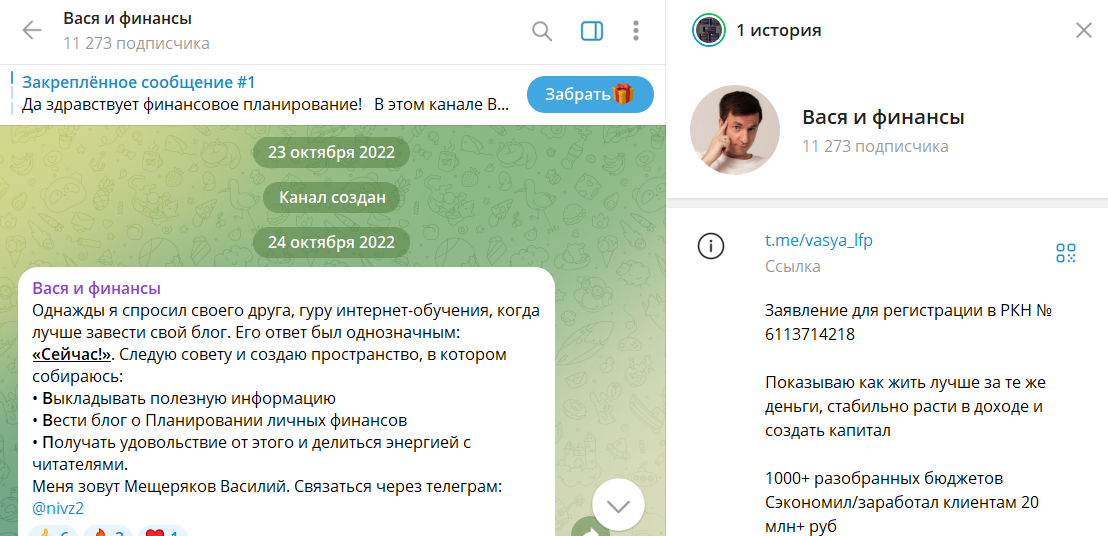Close the channel info panel

(1083, 30)
